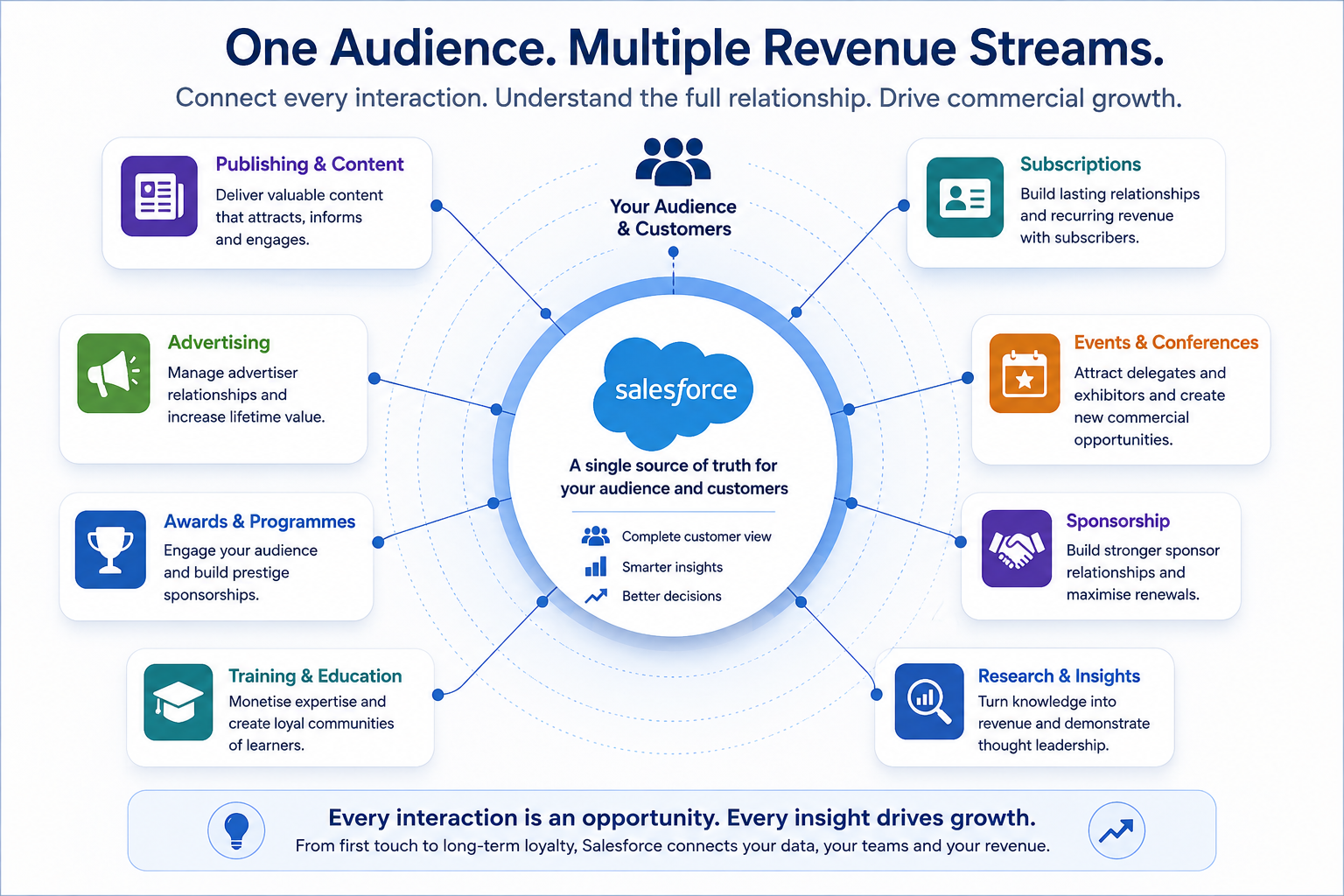
Task: Click the line starting "From first touch to long-term loyalty"
Action: [673, 846]
